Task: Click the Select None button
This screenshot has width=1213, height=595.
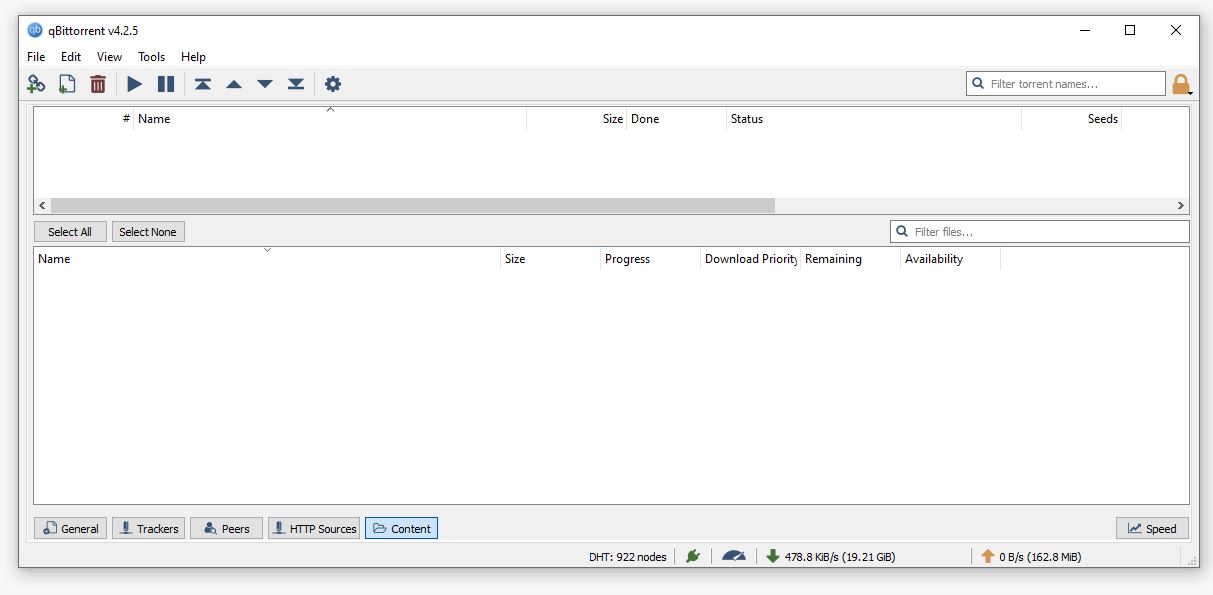Action: click(x=148, y=232)
